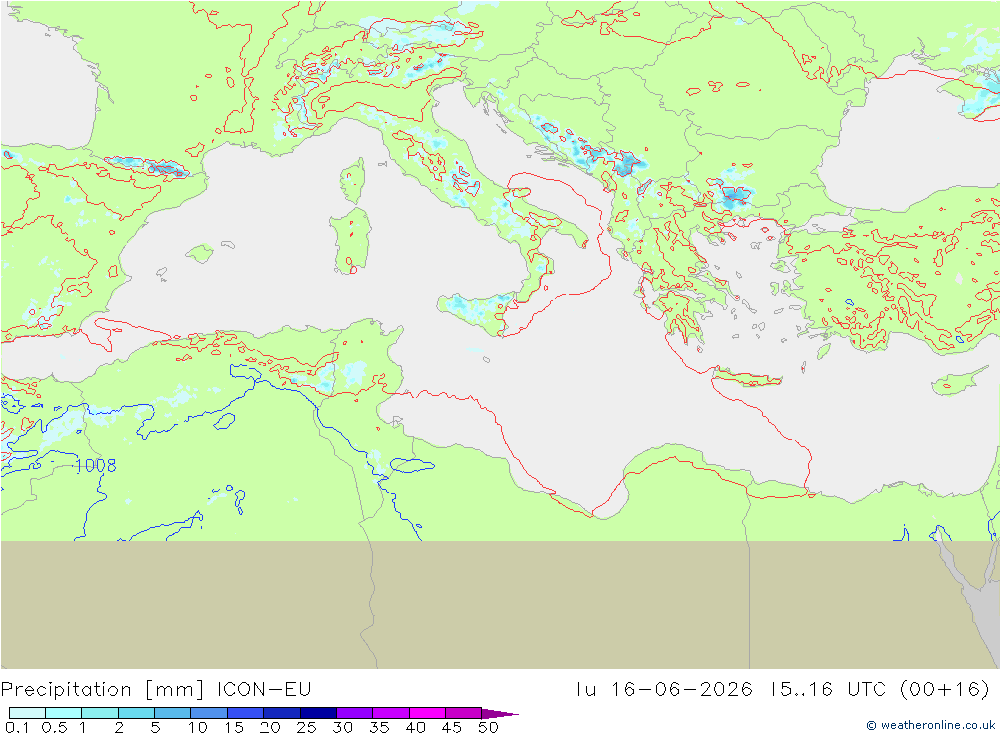Viewport: 1000px width, 733px height.
Task: Pick the legend swatch between 10 and 15
Action: coord(209,713)
